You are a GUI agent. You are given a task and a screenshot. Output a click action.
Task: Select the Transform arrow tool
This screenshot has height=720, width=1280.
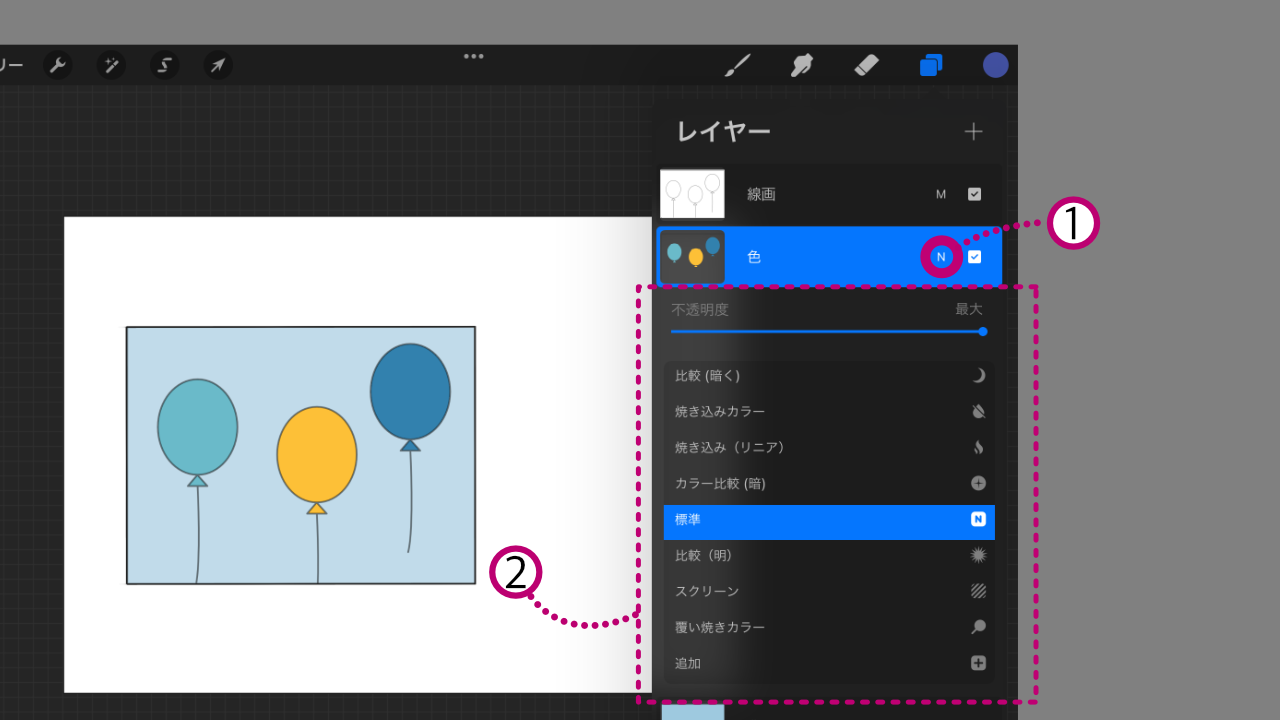217,66
